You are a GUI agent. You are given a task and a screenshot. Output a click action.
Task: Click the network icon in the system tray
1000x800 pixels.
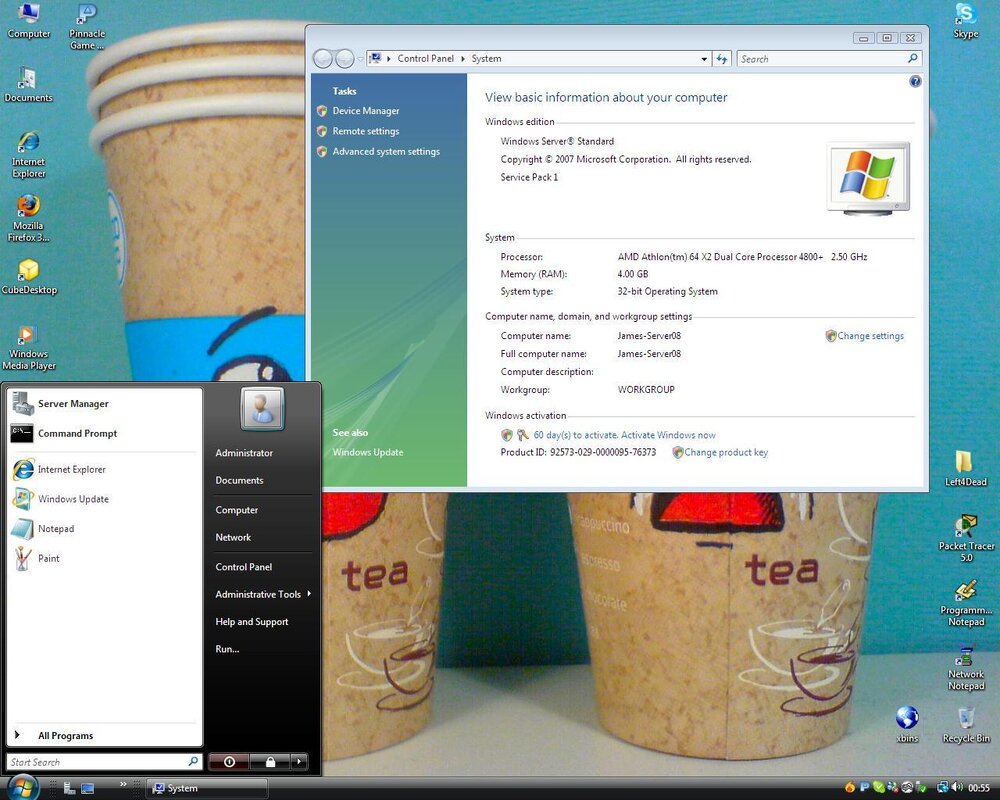tap(943, 788)
